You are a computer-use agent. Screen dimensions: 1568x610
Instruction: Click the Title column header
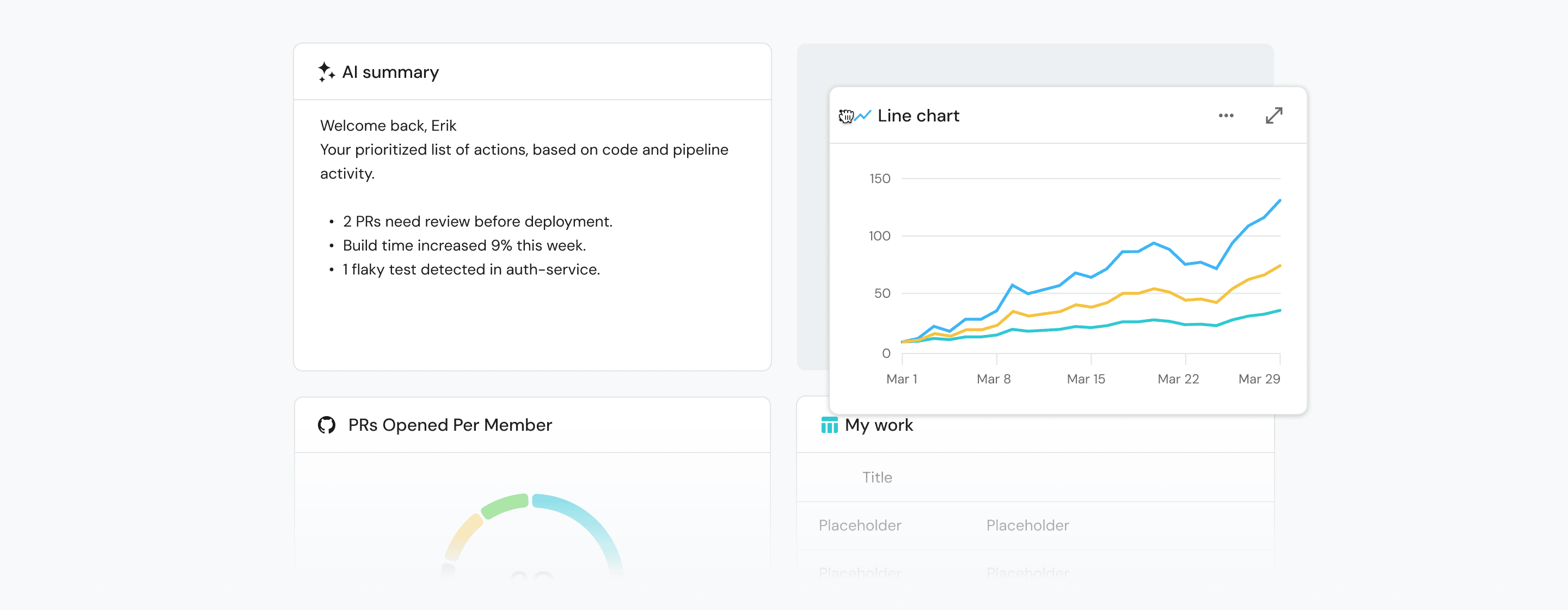click(x=877, y=477)
